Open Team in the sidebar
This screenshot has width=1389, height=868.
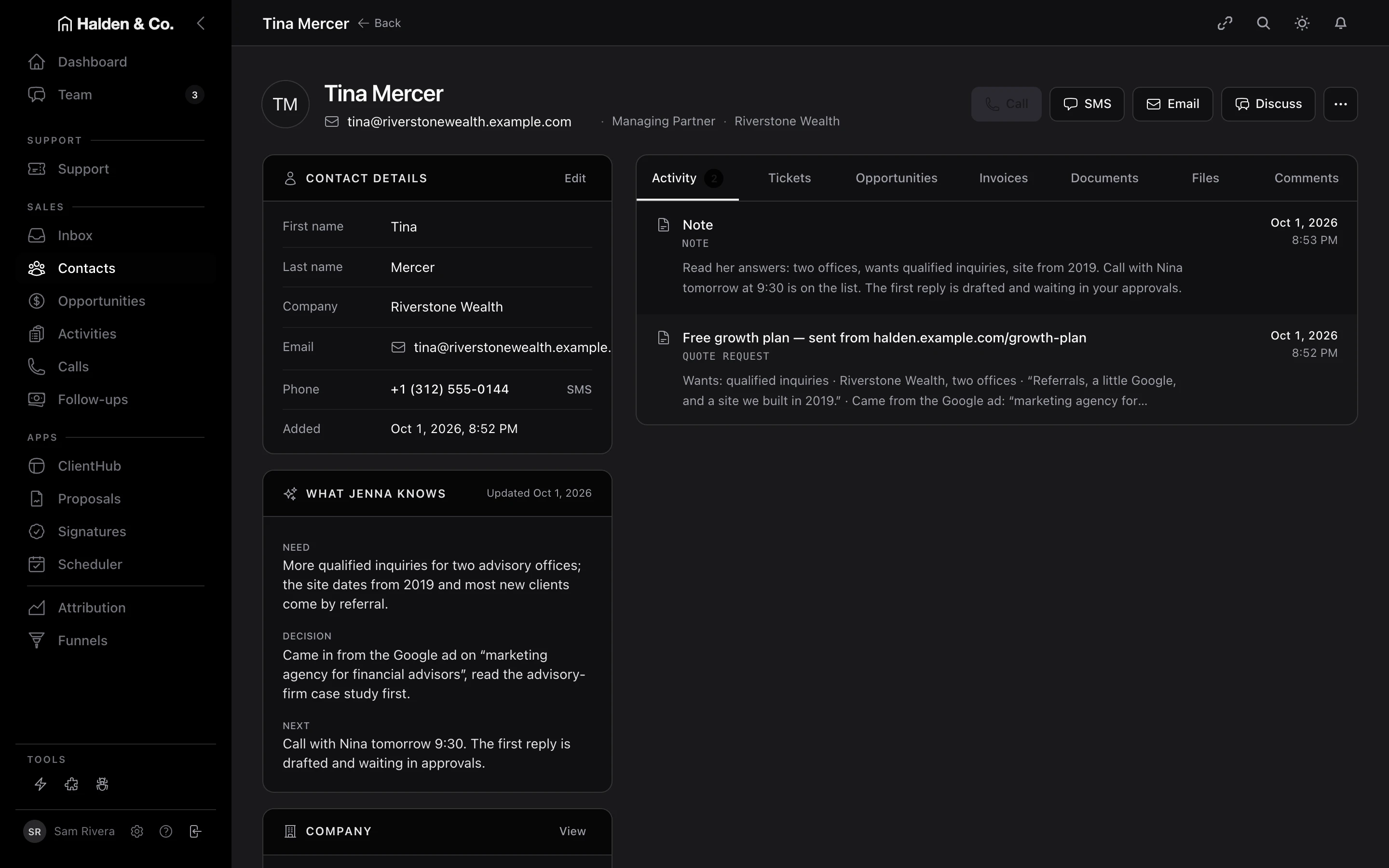point(115,95)
